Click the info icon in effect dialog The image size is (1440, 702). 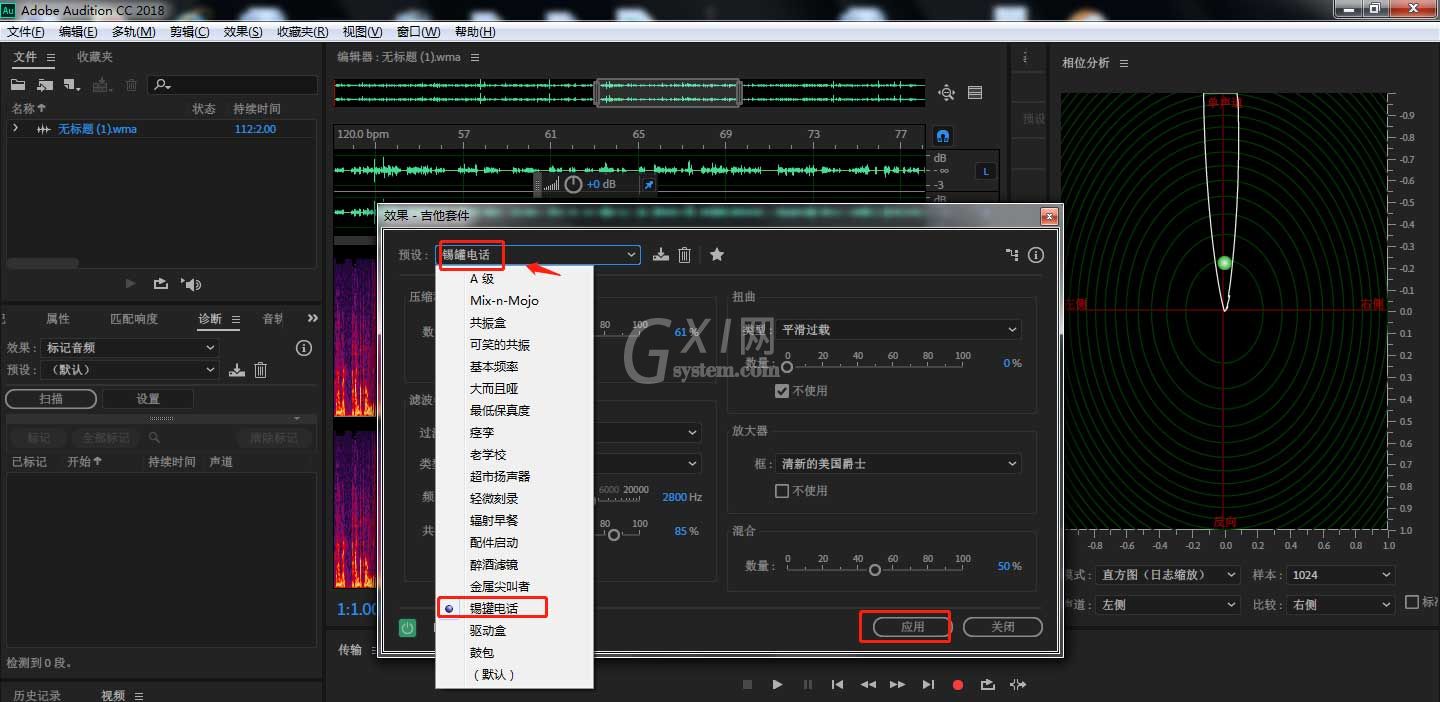1036,255
